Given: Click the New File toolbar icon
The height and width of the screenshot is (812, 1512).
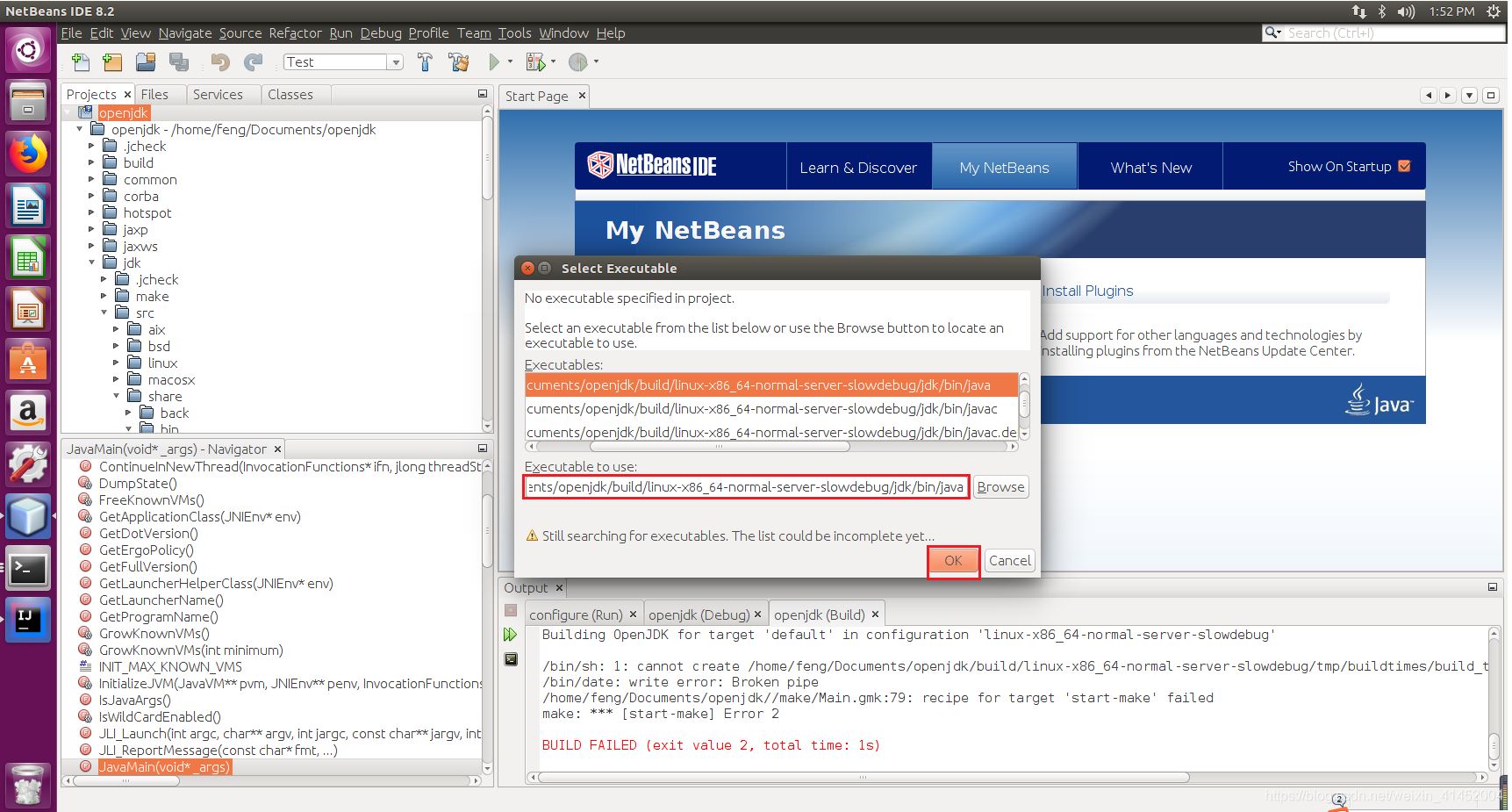Looking at the screenshot, I should click(81, 62).
